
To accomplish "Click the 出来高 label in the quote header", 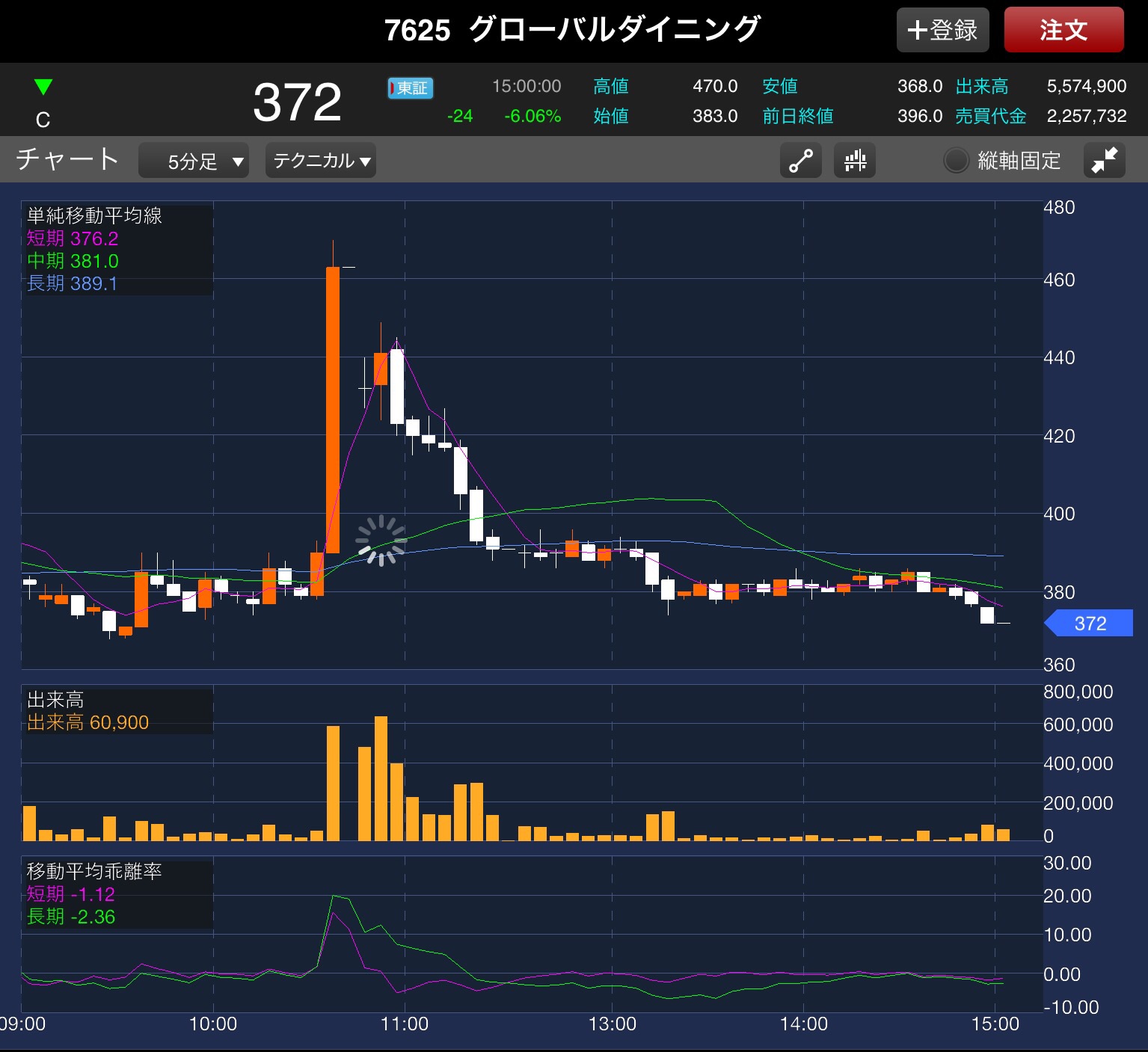I will point(982,87).
